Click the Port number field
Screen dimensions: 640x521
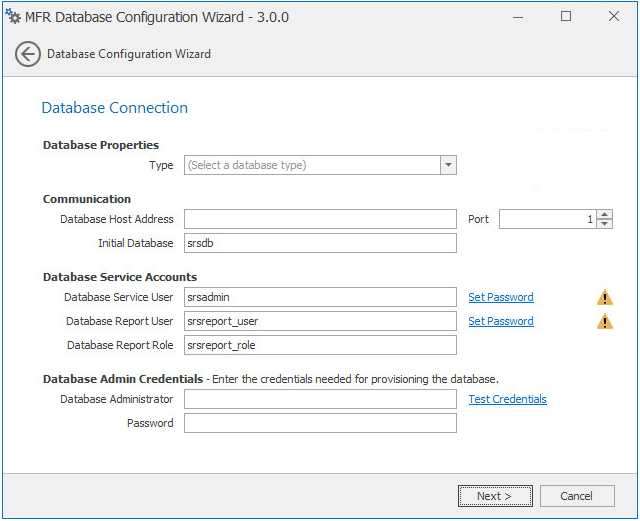click(x=547, y=219)
